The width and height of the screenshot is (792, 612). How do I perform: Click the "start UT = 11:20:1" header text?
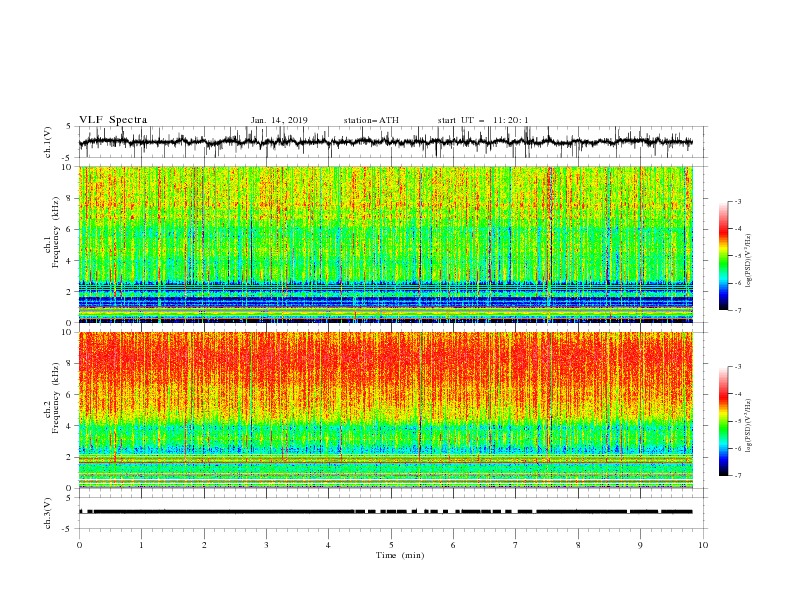point(483,120)
